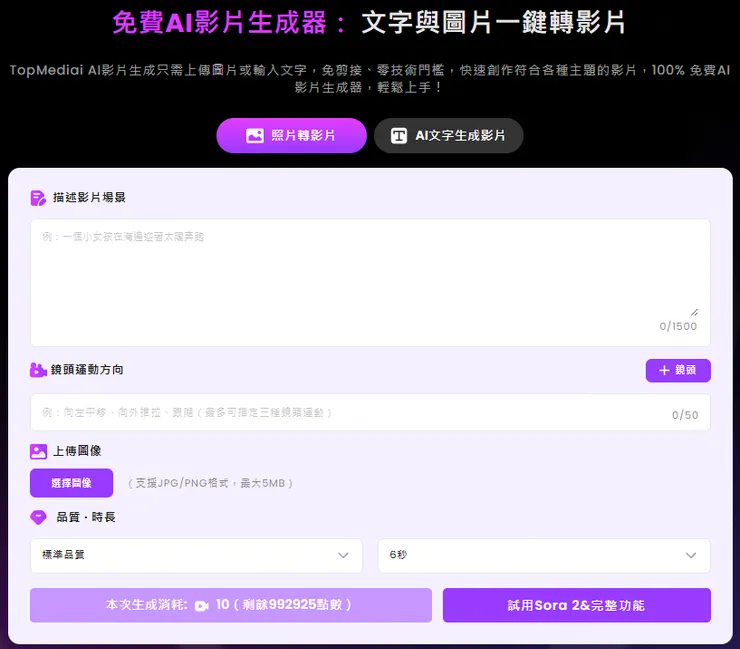This screenshot has width=740, height=649.
Task: Click the 支援JPG/PNG格式 hint text
Action: coord(210,483)
